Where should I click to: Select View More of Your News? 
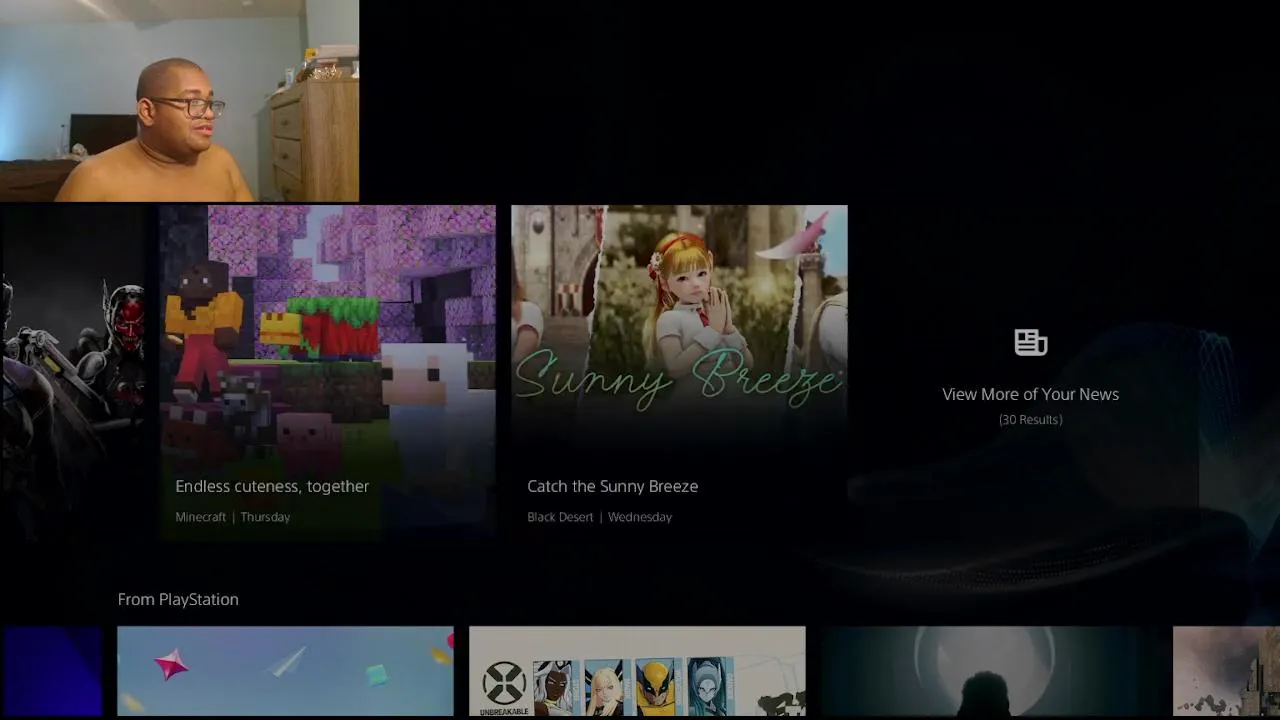[x=1030, y=394]
